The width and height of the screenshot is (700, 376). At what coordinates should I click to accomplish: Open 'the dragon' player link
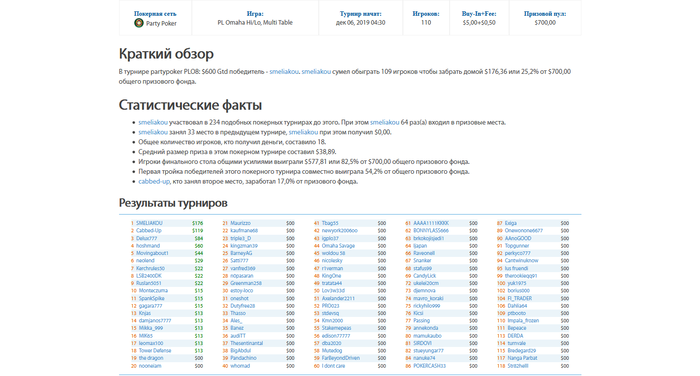point(151,358)
